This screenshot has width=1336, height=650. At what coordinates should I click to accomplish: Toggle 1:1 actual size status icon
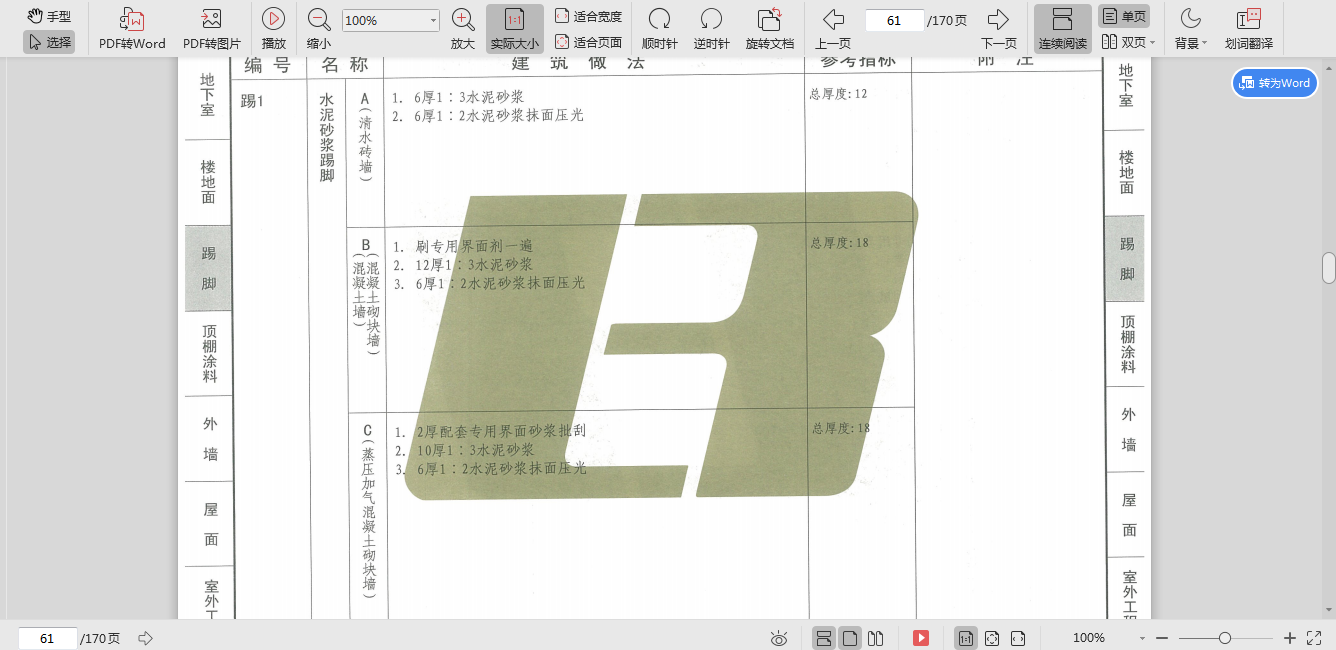966,638
